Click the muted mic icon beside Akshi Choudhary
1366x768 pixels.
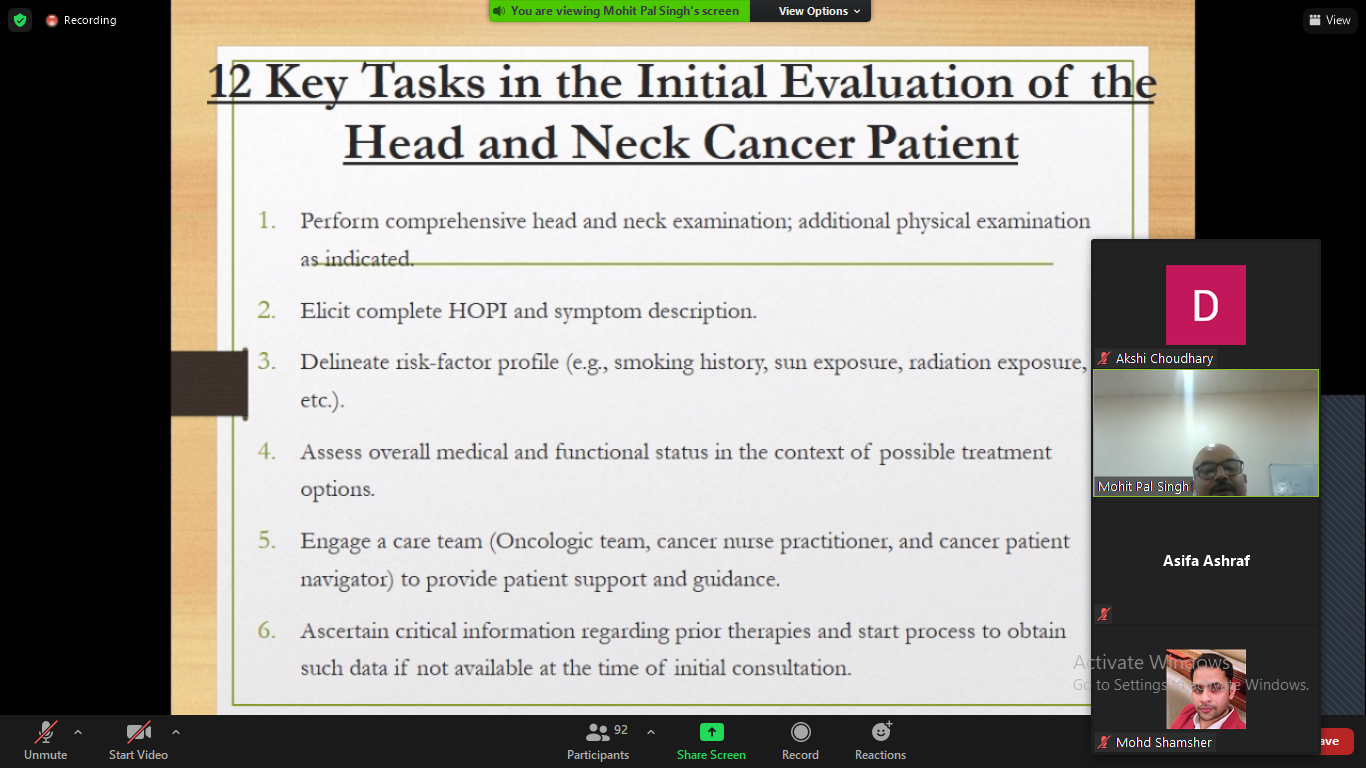[x=1104, y=358]
